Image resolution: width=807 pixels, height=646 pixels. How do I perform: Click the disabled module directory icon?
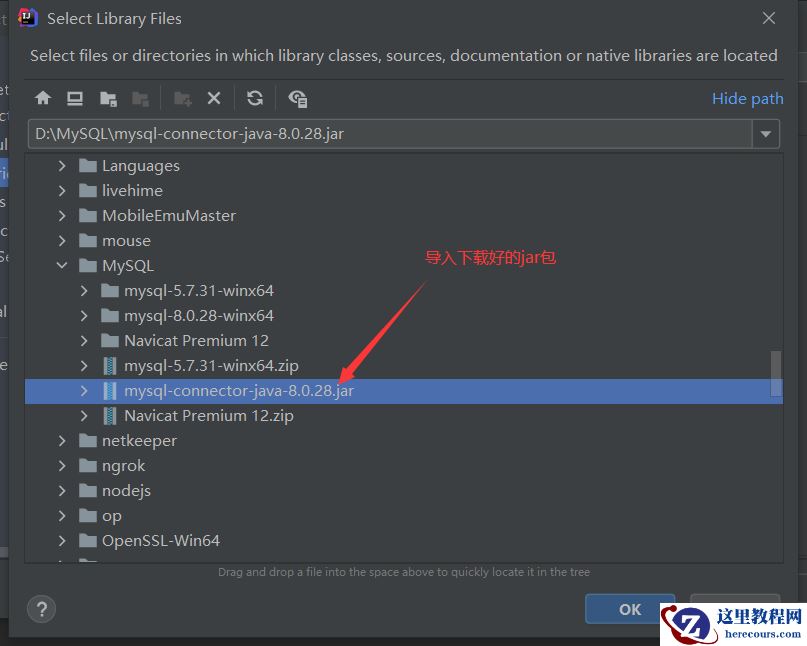coord(141,98)
